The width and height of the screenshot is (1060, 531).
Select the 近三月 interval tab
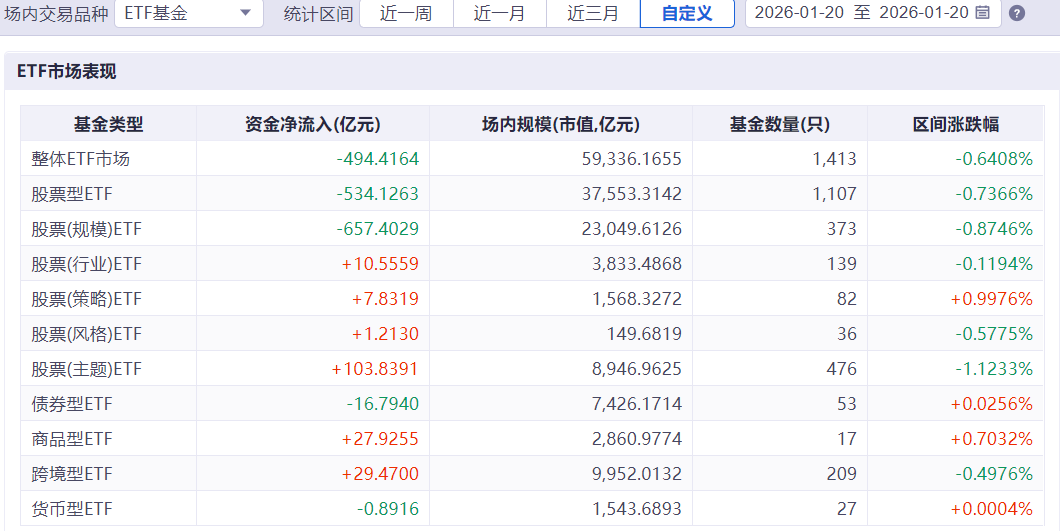(x=593, y=13)
